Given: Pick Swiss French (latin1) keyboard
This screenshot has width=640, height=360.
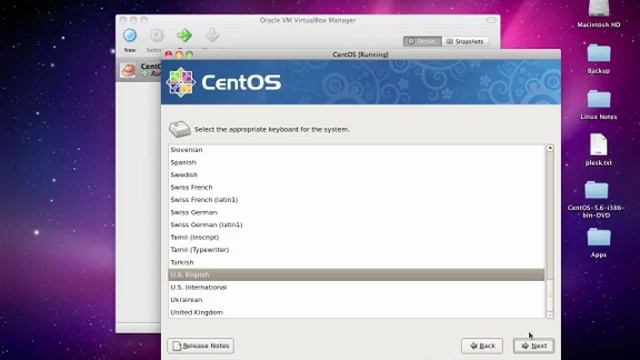Looking at the screenshot, I should (x=356, y=200).
